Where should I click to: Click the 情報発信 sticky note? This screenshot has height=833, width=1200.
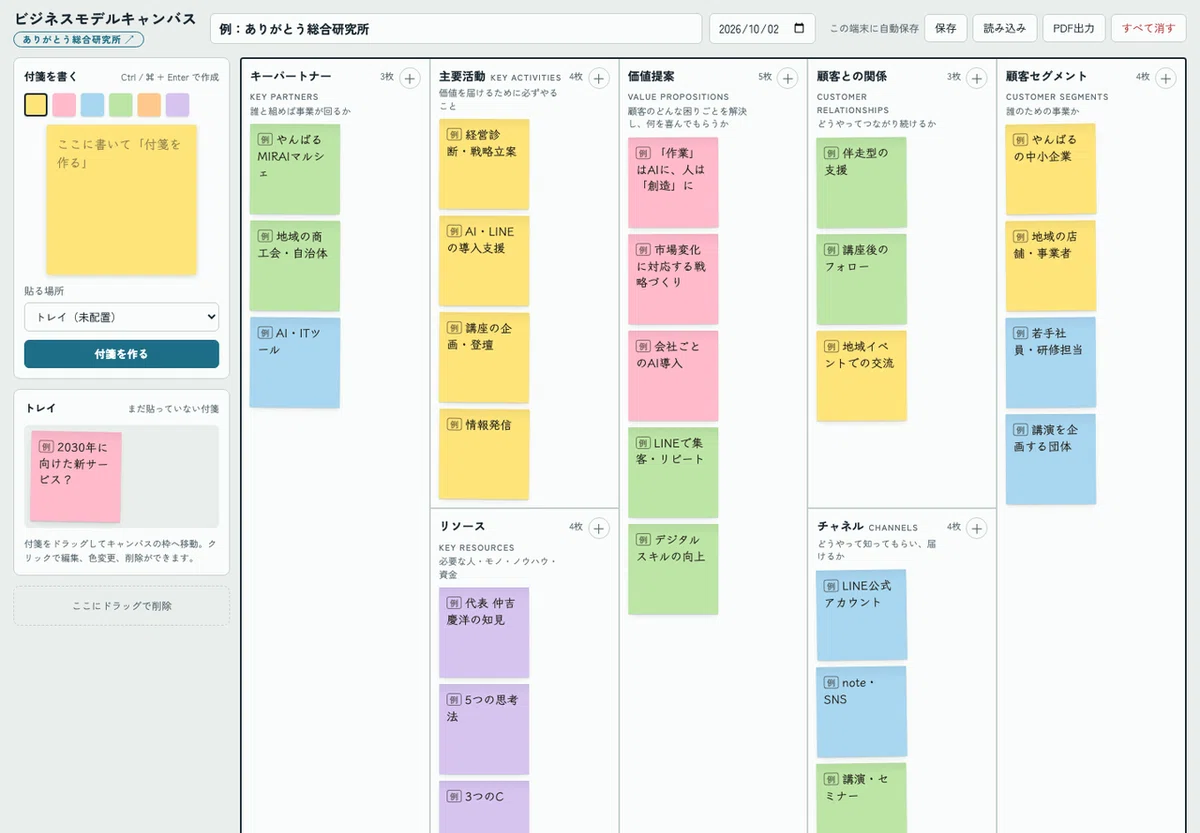point(484,454)
